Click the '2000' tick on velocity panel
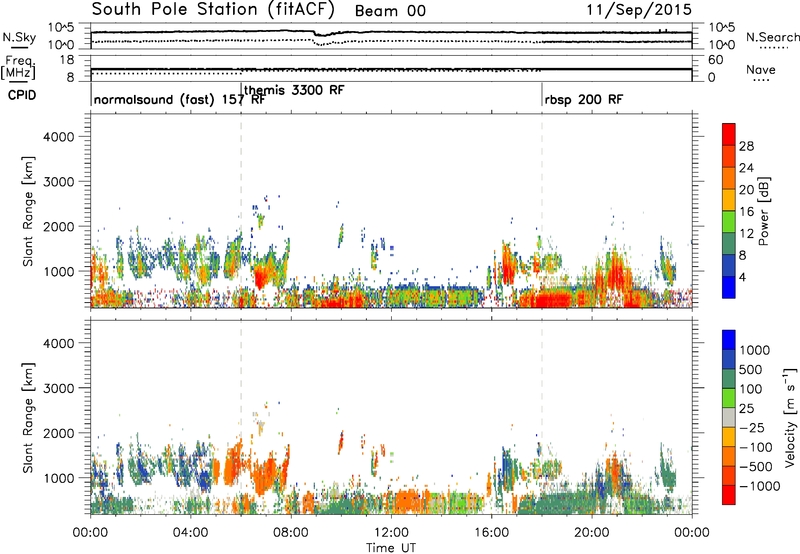The height and width of the screenshot is (554, 800). 58,433
